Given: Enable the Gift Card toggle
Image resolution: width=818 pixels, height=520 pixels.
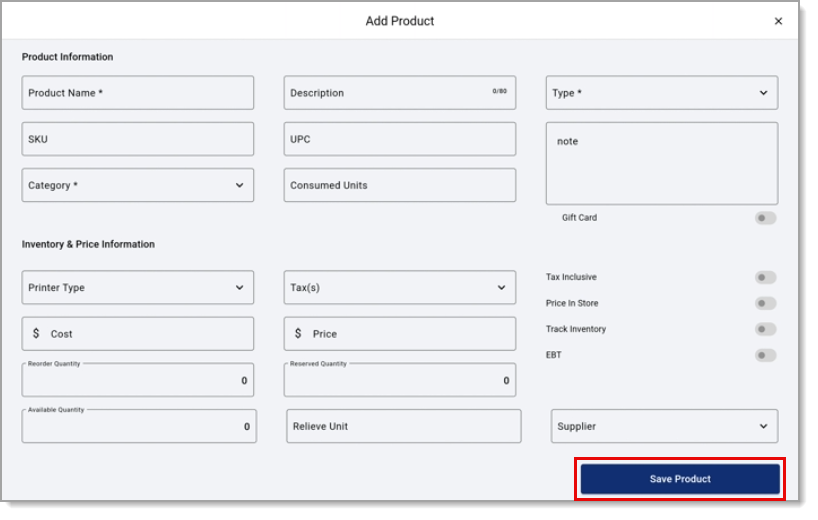Looking at the screenshot, I should 765,218.
